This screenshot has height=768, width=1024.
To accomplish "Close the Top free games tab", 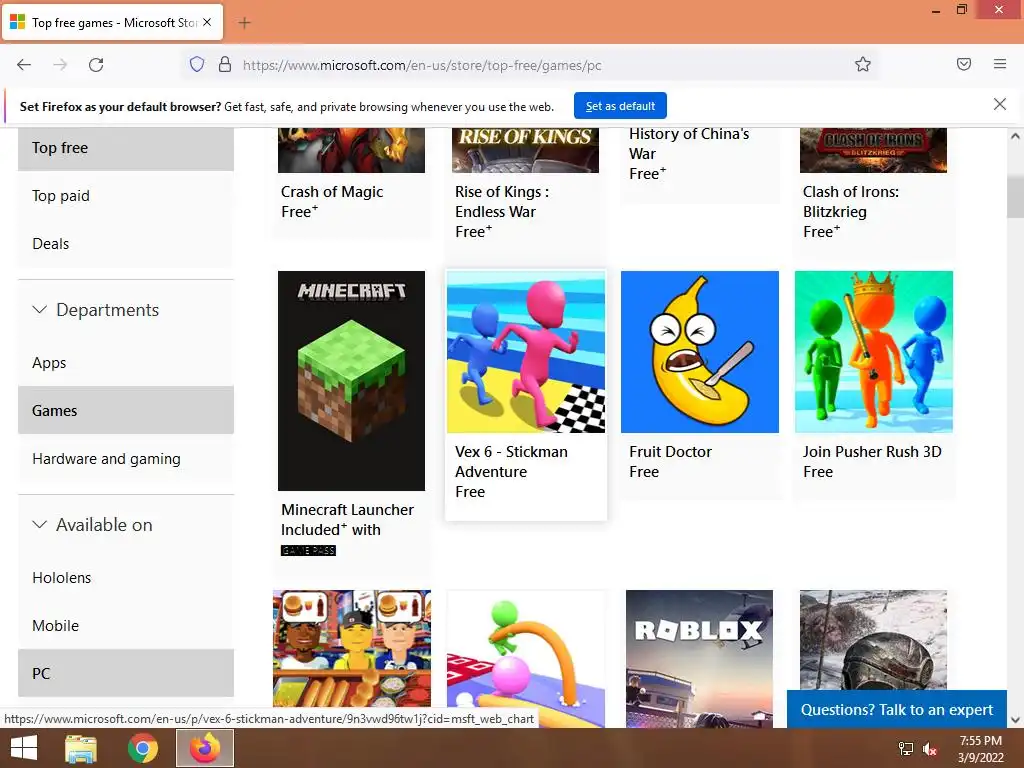I will (207, 22).
